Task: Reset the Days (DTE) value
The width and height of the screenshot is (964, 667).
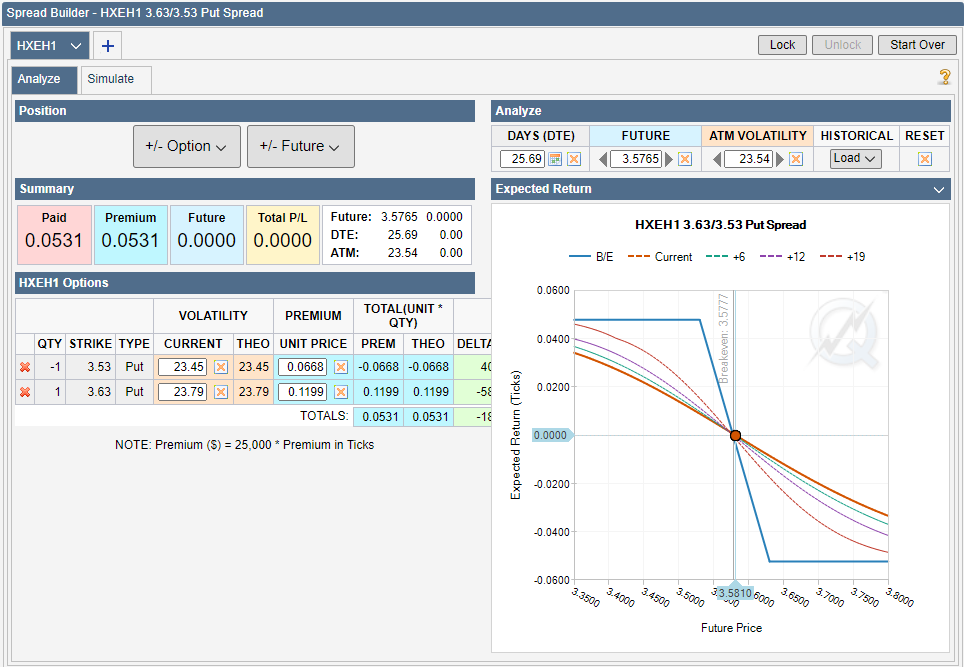Action: pyautogui.click(x=574, y=159)
